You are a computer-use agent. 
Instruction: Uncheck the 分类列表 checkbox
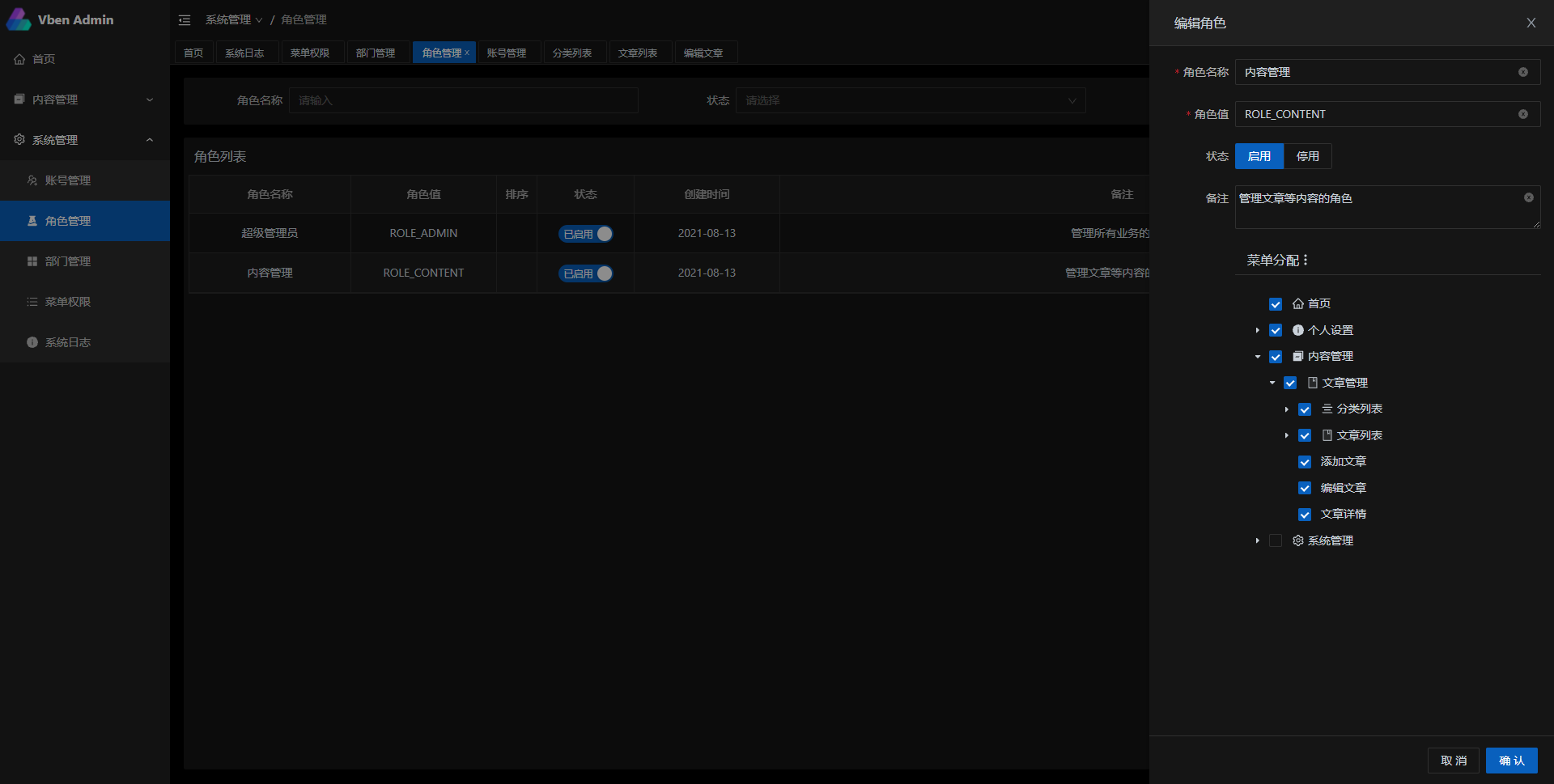(x=1305, y=409)
